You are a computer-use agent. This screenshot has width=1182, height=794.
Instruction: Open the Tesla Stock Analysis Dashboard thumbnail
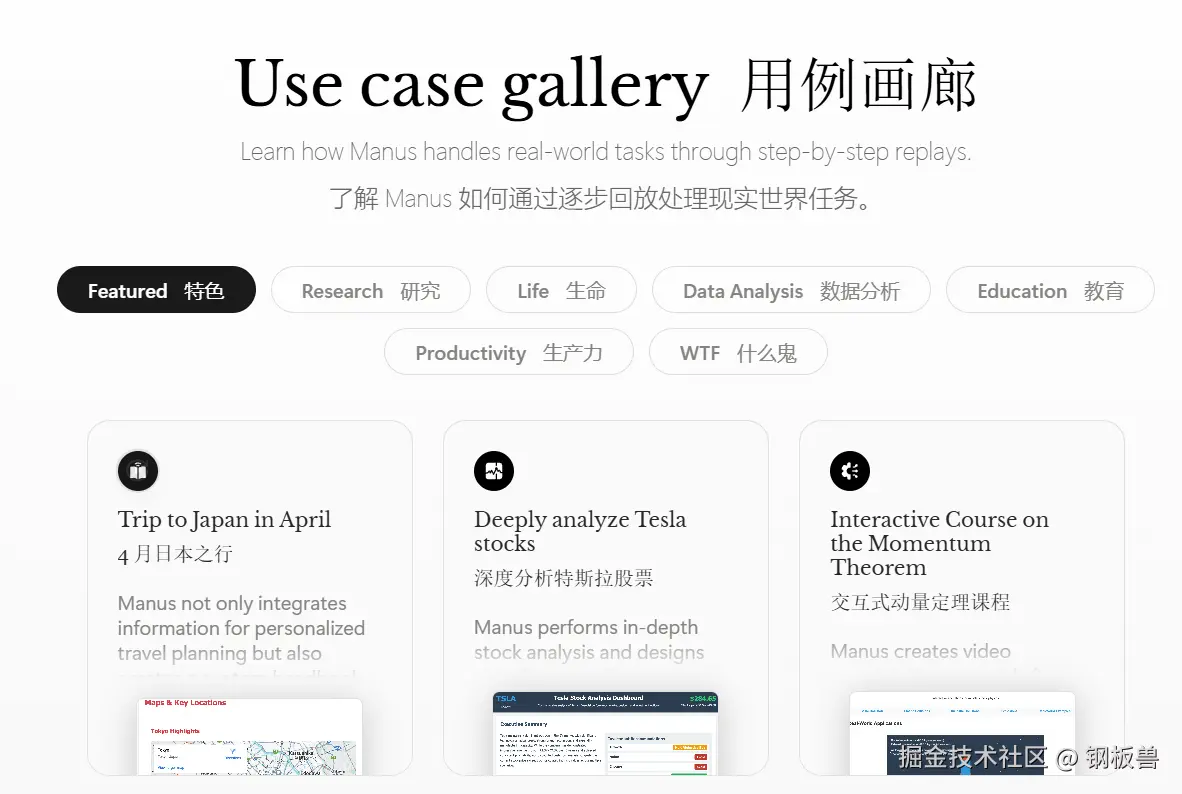tap(605, 733)
